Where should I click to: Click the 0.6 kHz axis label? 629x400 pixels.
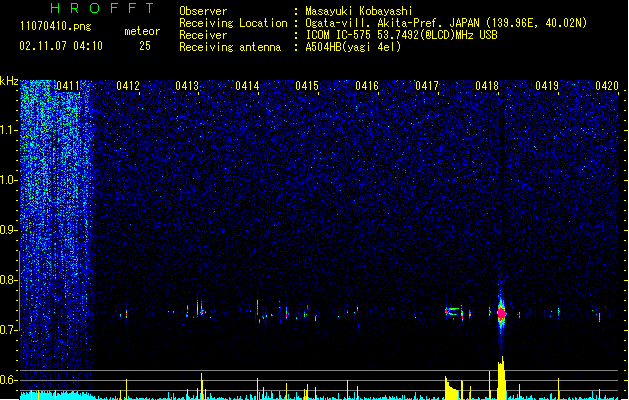tap(8, 380)
